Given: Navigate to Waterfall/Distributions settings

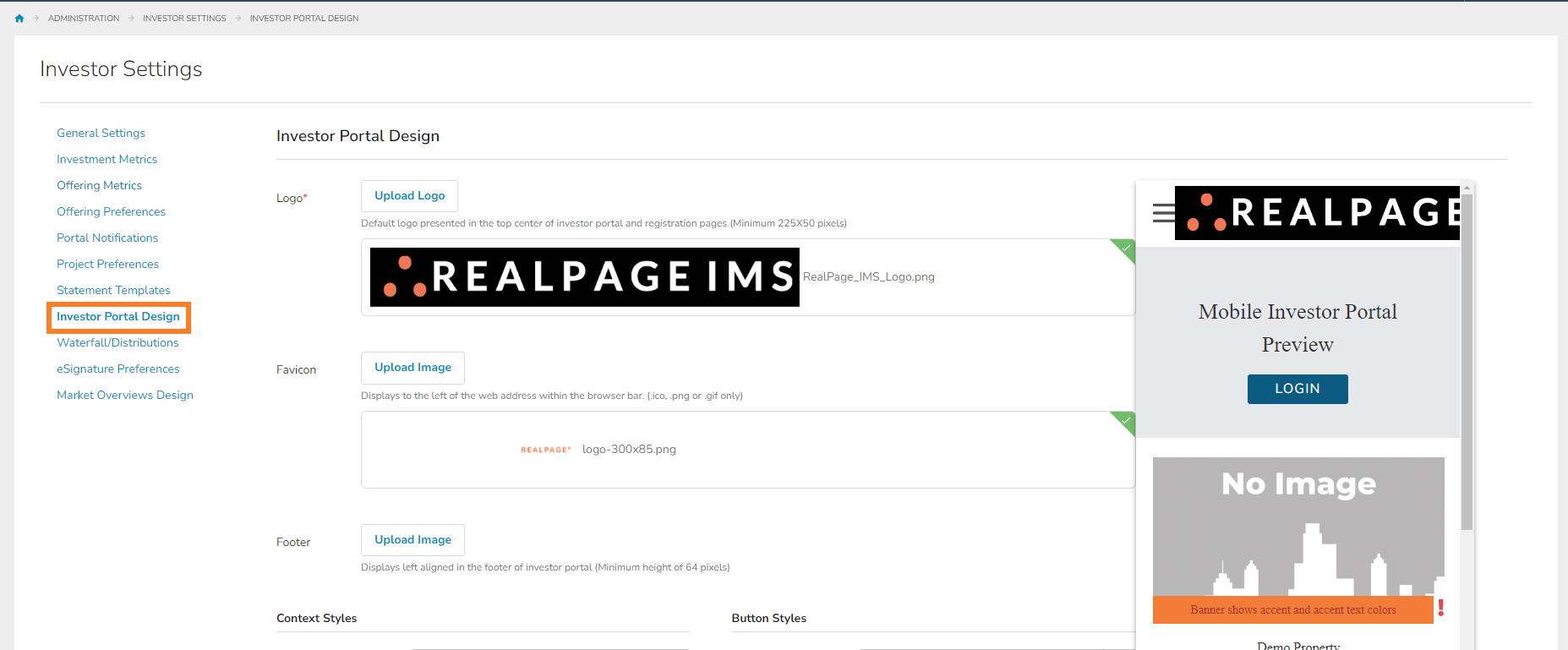Looking at the screenshot, I should (x=117, y=342).
